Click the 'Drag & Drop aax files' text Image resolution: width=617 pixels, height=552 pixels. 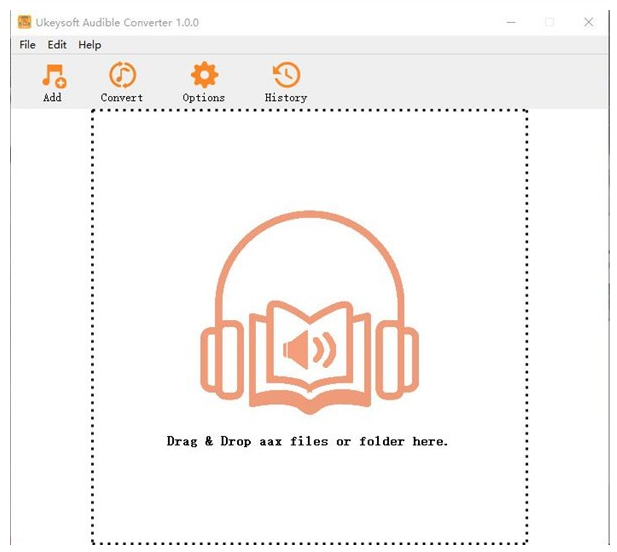308,441
